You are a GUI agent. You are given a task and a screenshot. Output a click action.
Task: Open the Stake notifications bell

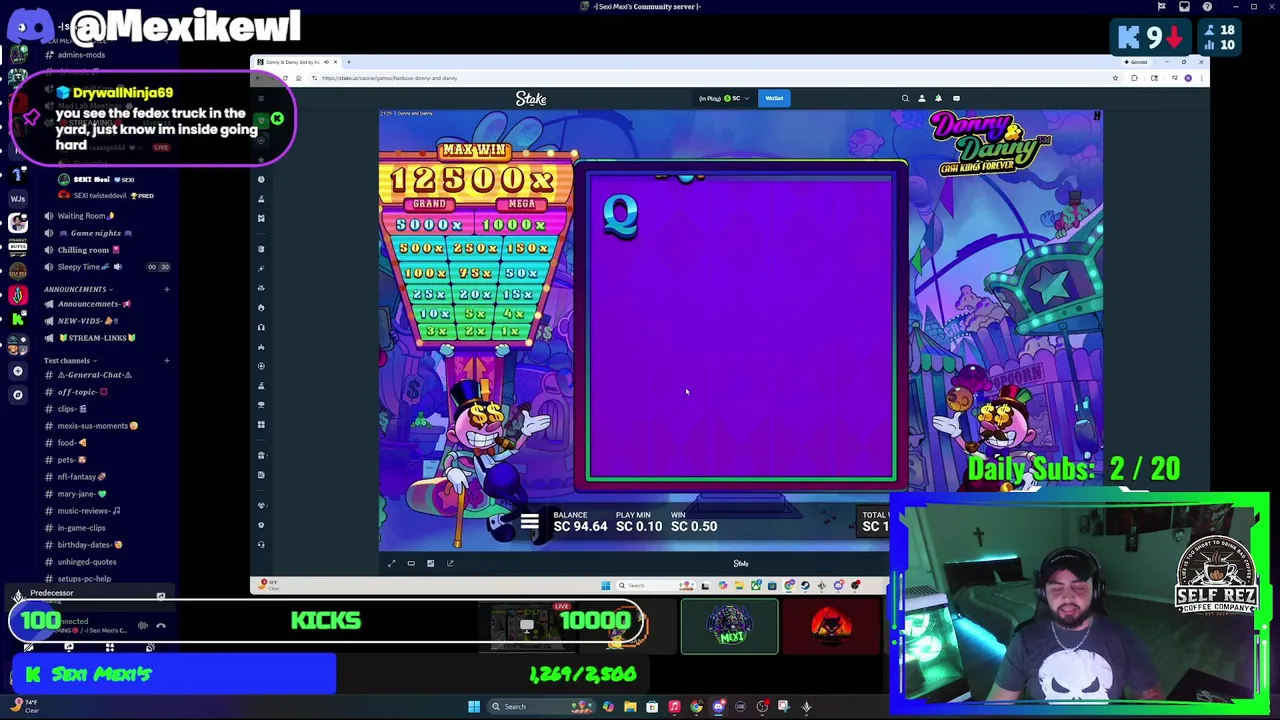[938, 98]
